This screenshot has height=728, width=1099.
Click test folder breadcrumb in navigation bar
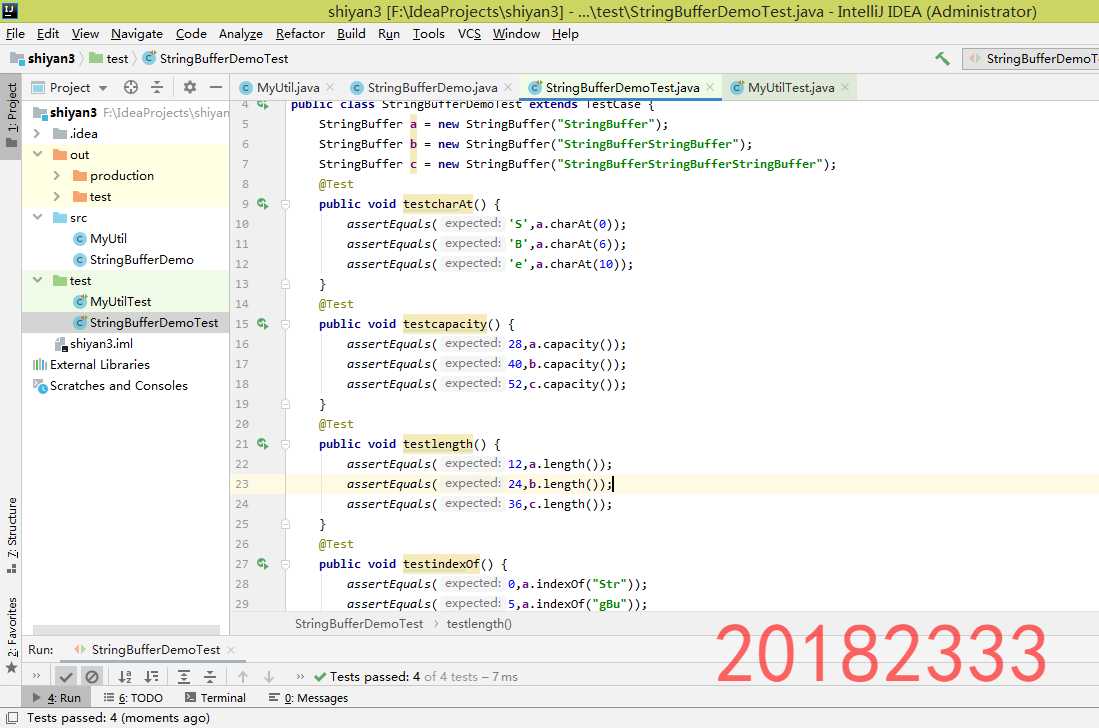(109, 59)
